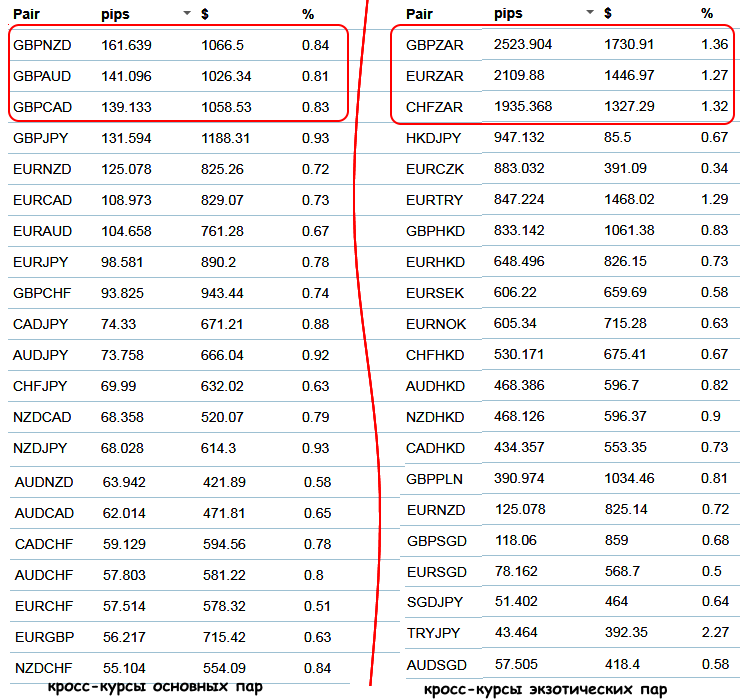Image resolution: width=740 pixels, height=700 pixels.
Task: Open the pips sort dropdown in left table
Action: point(187,13)
